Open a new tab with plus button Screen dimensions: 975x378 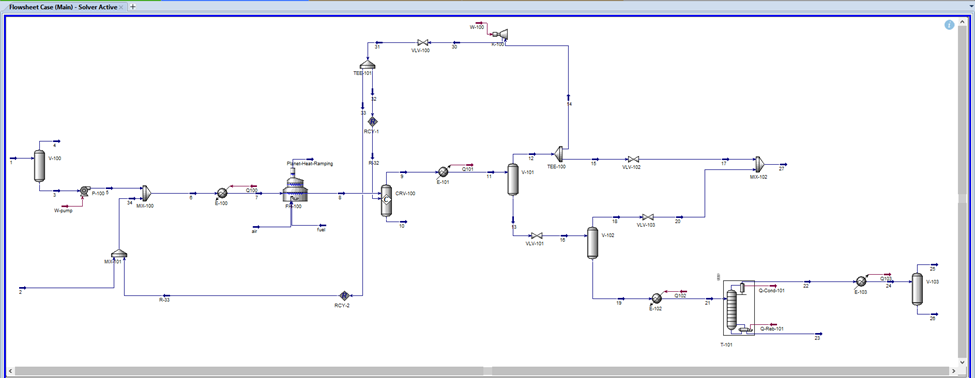click(132, 7)
